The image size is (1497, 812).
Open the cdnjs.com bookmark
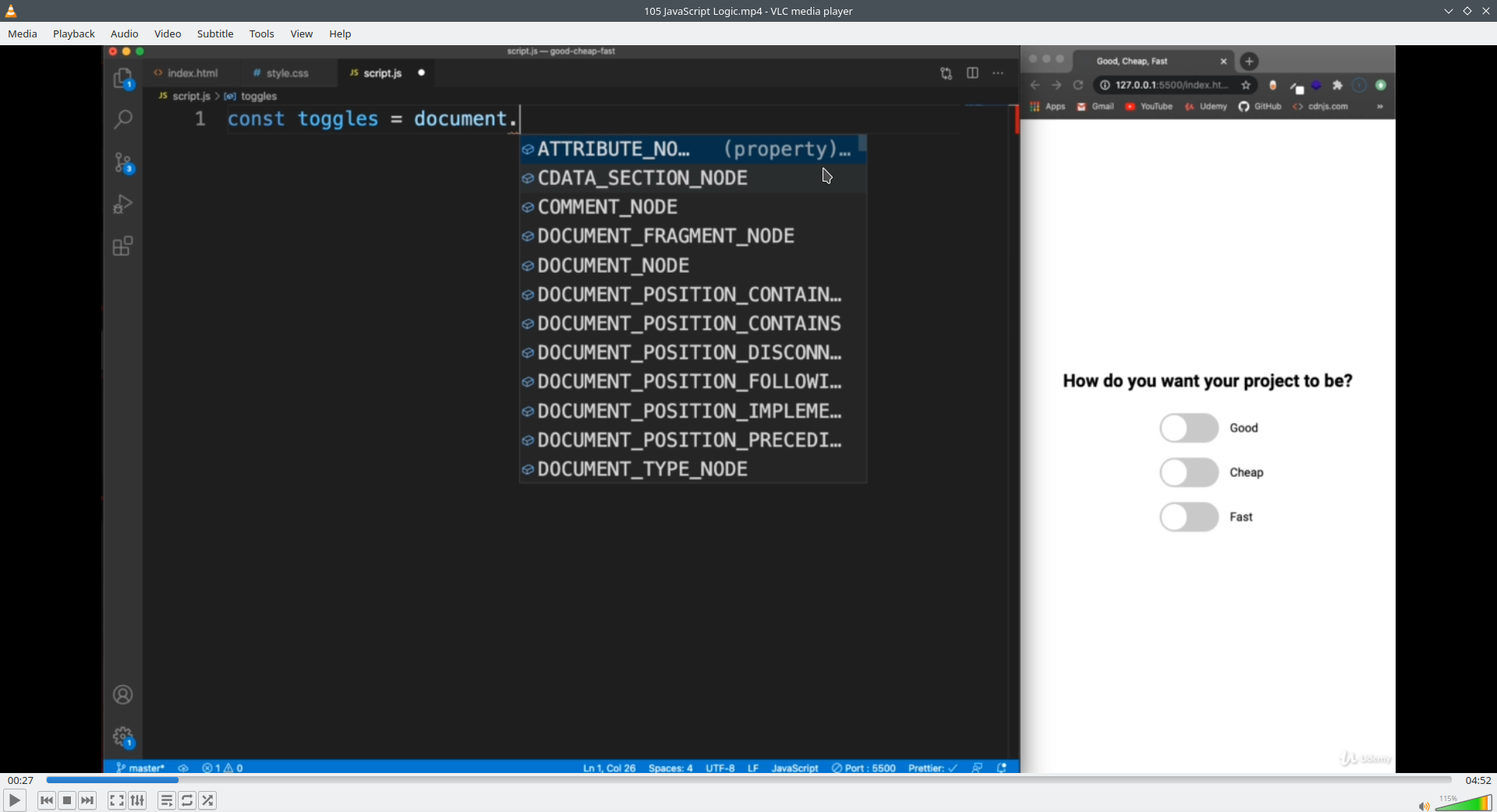(x=1321, y=107)
